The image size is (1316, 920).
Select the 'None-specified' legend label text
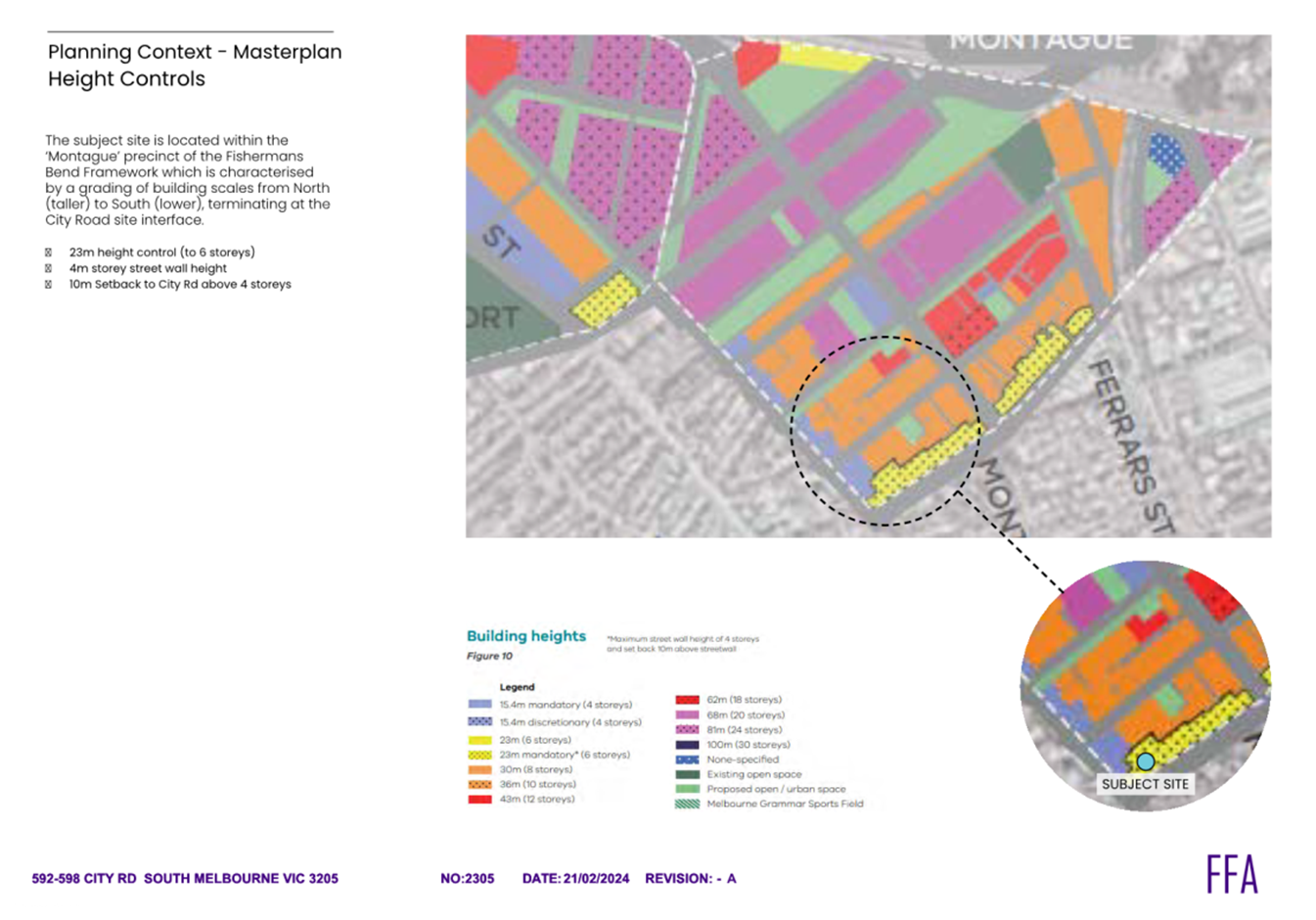[x=743, y=759]
